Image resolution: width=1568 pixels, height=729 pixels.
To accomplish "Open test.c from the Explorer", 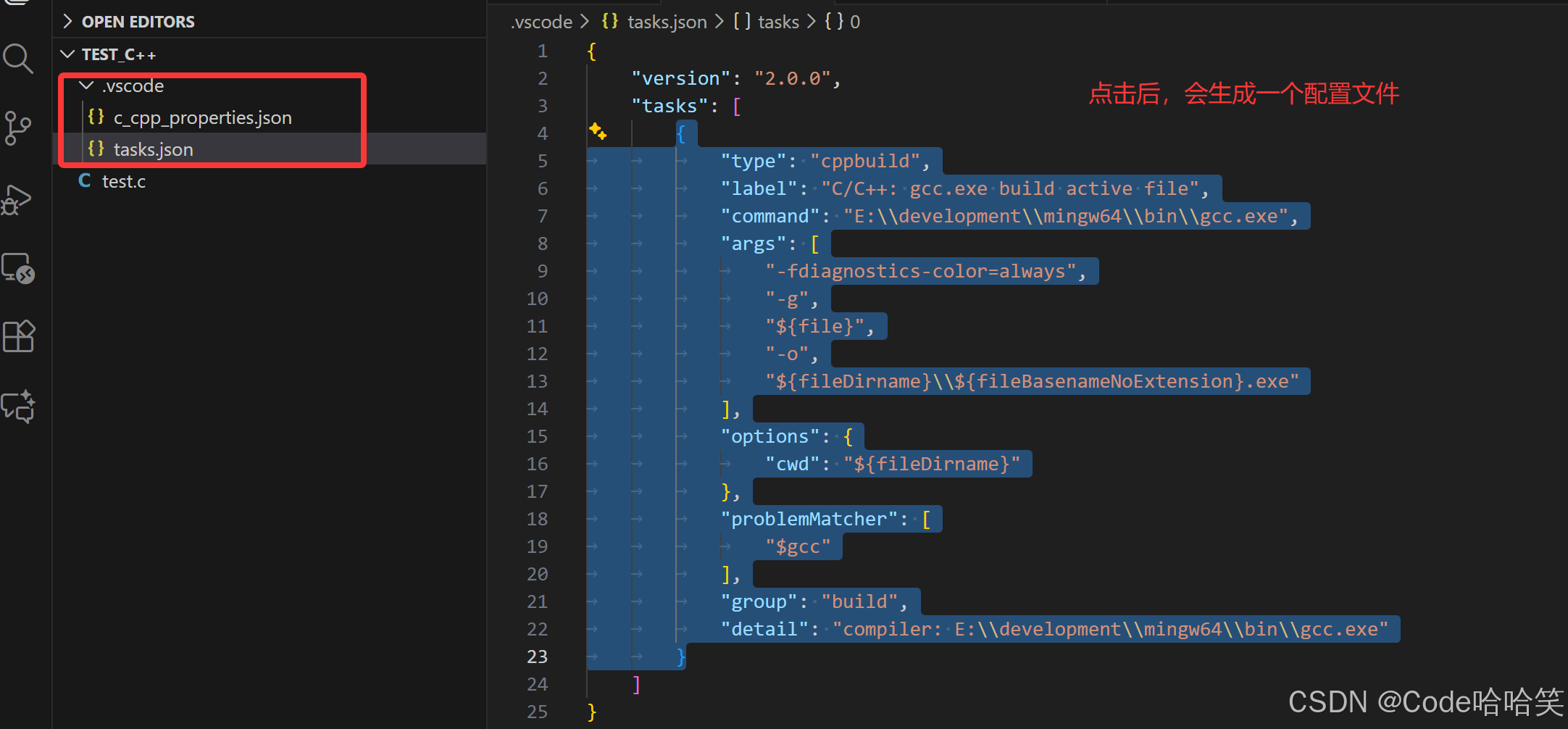I will [x=123, y=181].
